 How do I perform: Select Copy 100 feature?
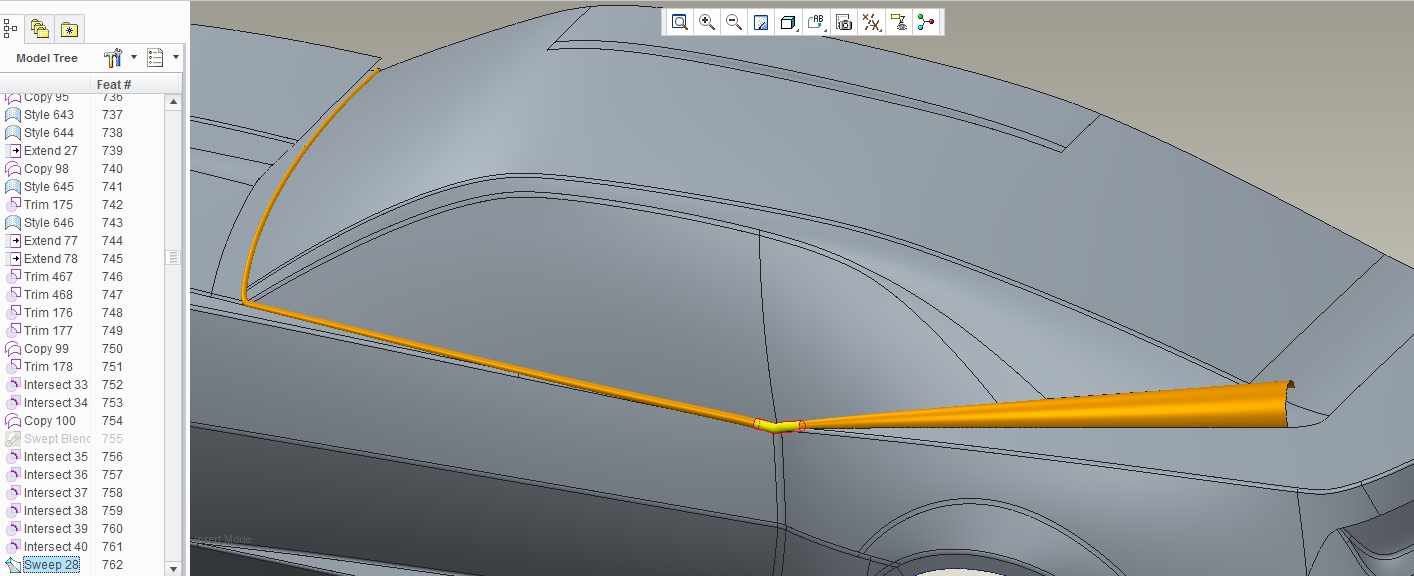50,421
